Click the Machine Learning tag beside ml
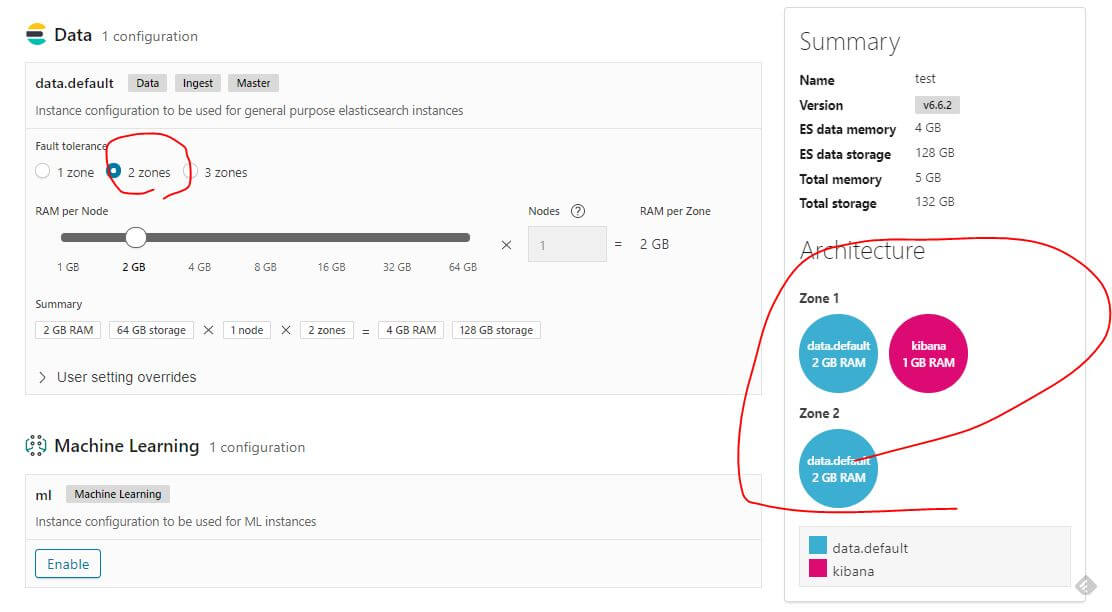 [118, 494]
